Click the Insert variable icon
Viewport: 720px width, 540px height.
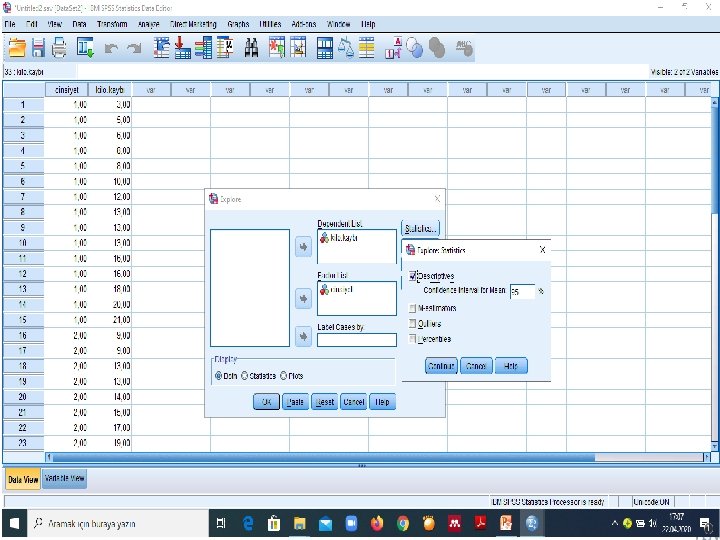[298, 48]
